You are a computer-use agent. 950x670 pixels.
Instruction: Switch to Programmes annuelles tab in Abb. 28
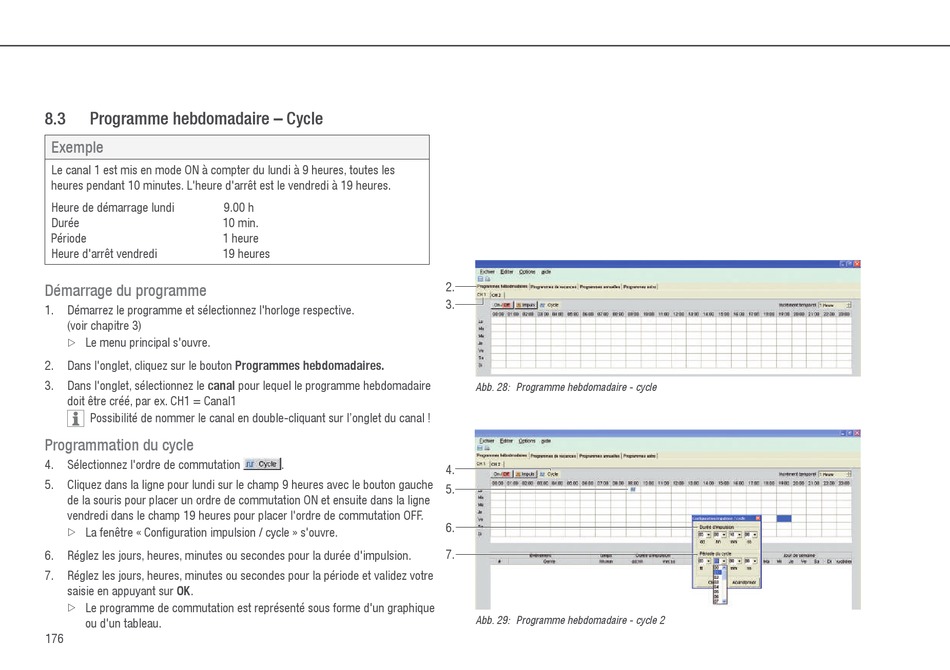tap(600, 287)
